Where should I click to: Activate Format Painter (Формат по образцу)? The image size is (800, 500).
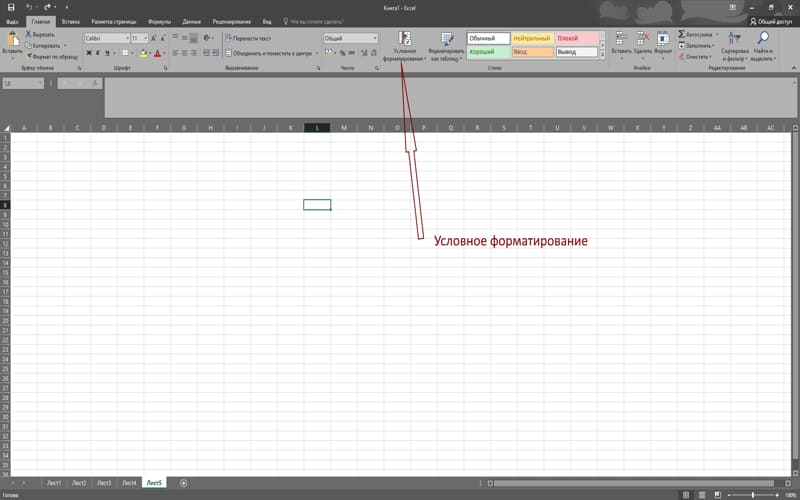point(51,57)
